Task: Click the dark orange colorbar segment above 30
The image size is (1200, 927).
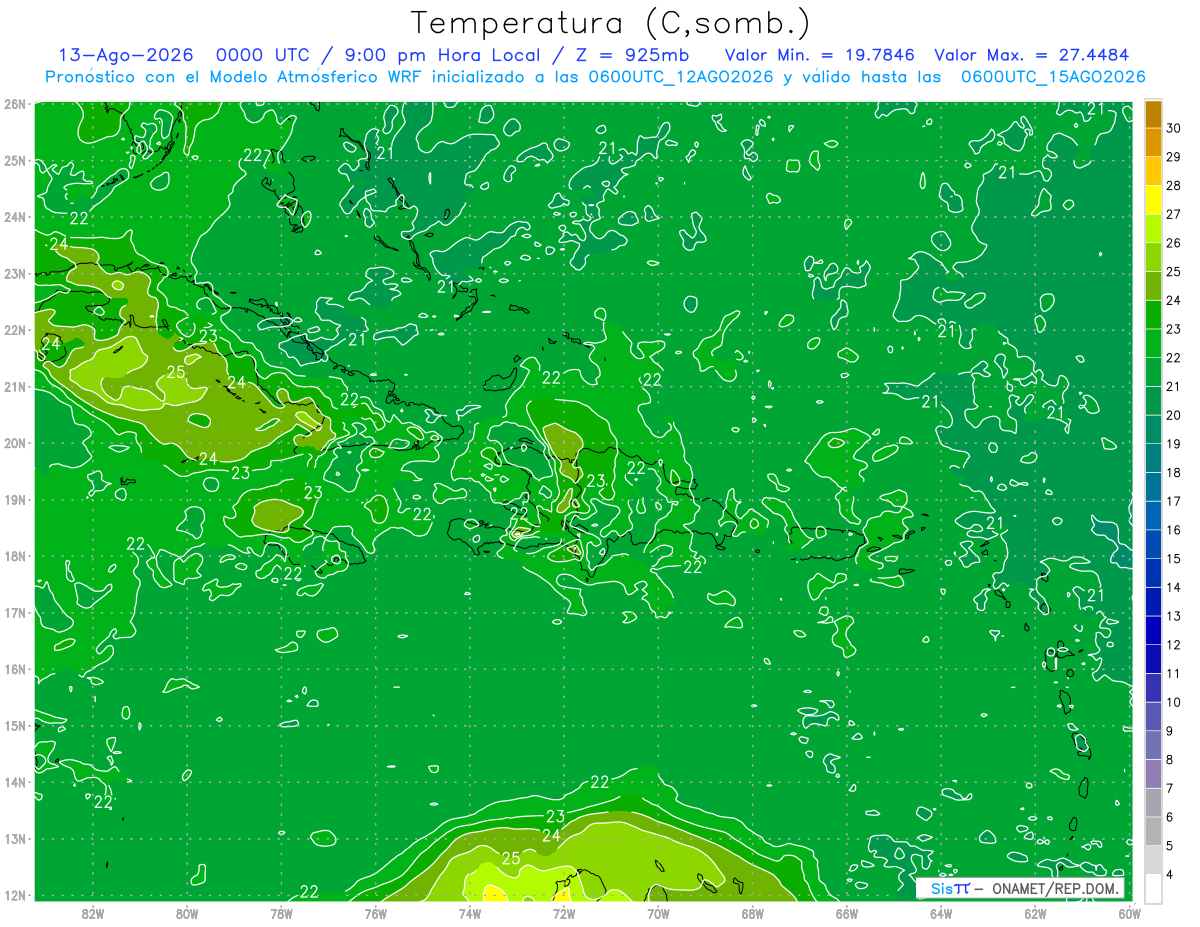Action: (1153, 115)
